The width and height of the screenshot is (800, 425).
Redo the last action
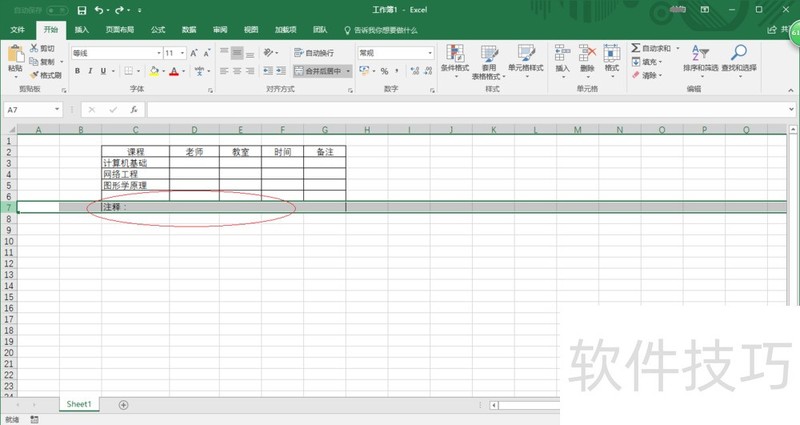click(119, 10)
